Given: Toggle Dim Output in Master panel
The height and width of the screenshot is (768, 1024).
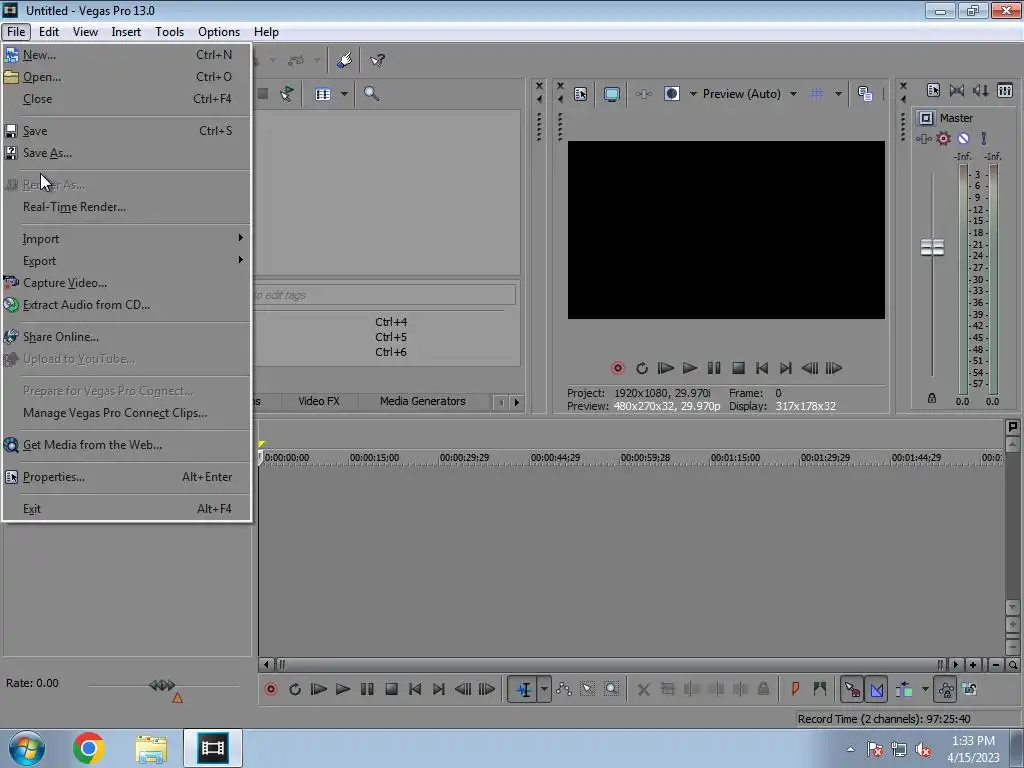Looking at the screenshot, I should pyautogui.click(x=981, y=91).
